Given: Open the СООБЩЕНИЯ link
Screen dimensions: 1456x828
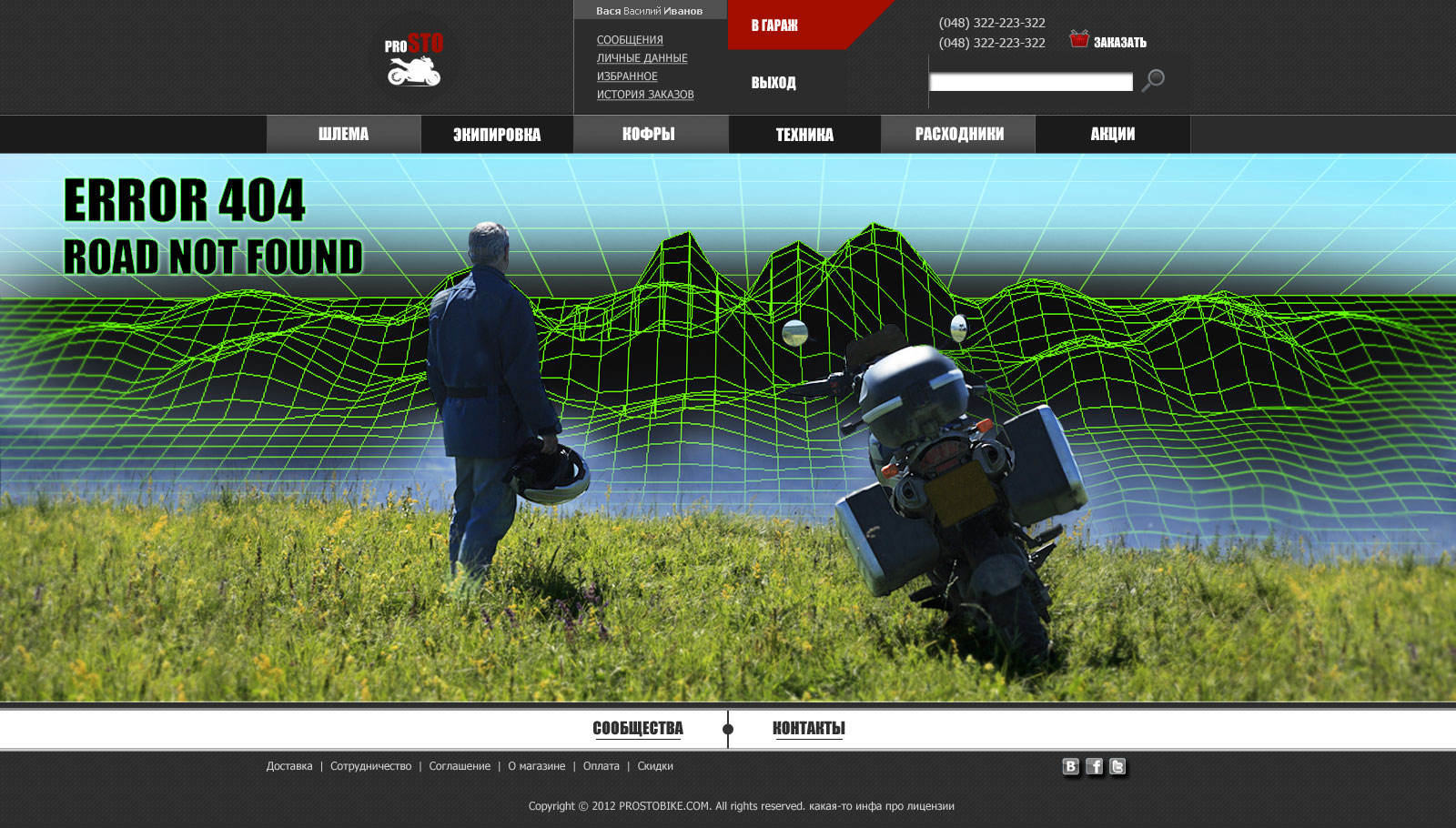Looking at the screenshot, I should 630,40.
